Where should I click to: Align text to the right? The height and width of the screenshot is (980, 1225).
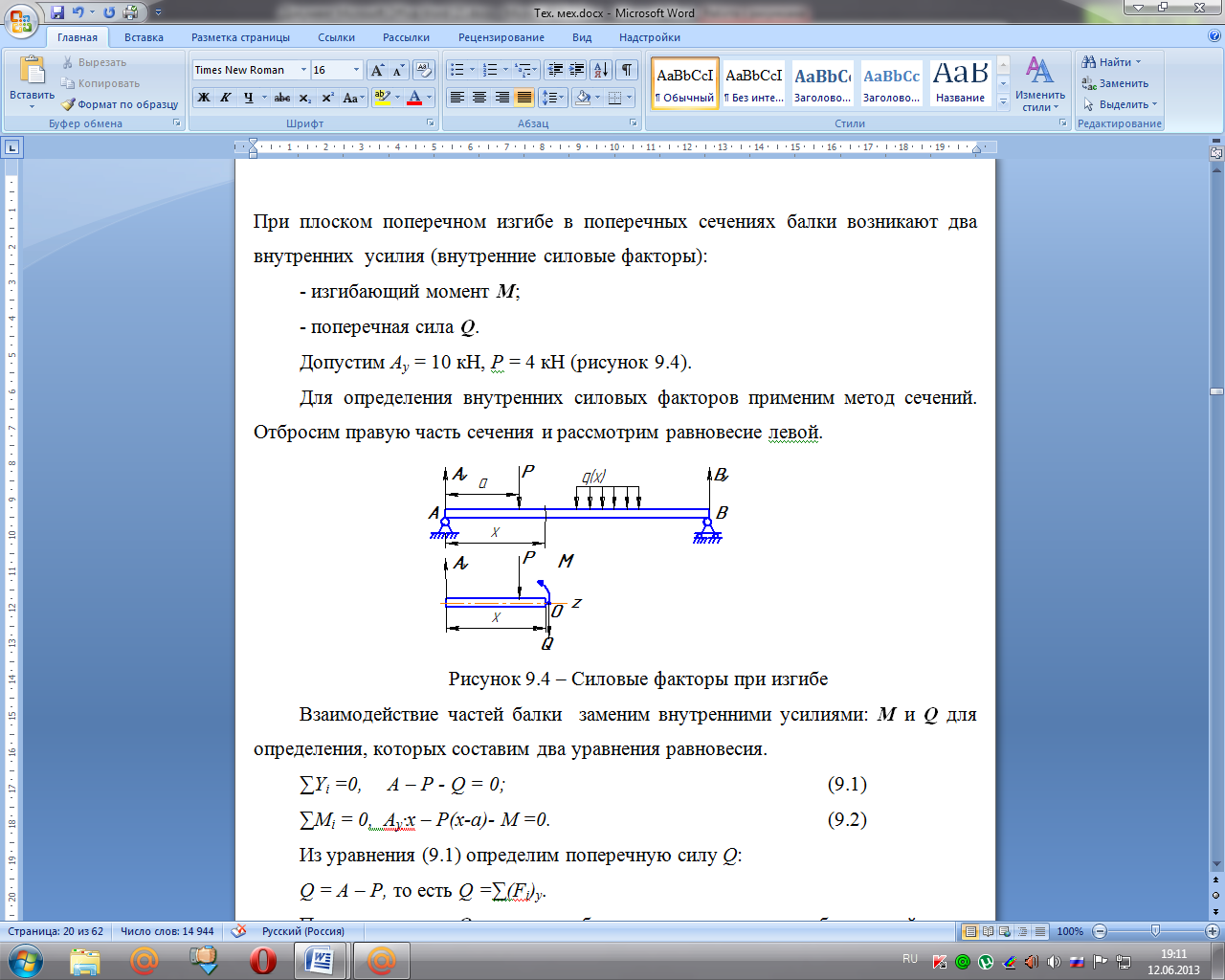click(x=501, y=98)
